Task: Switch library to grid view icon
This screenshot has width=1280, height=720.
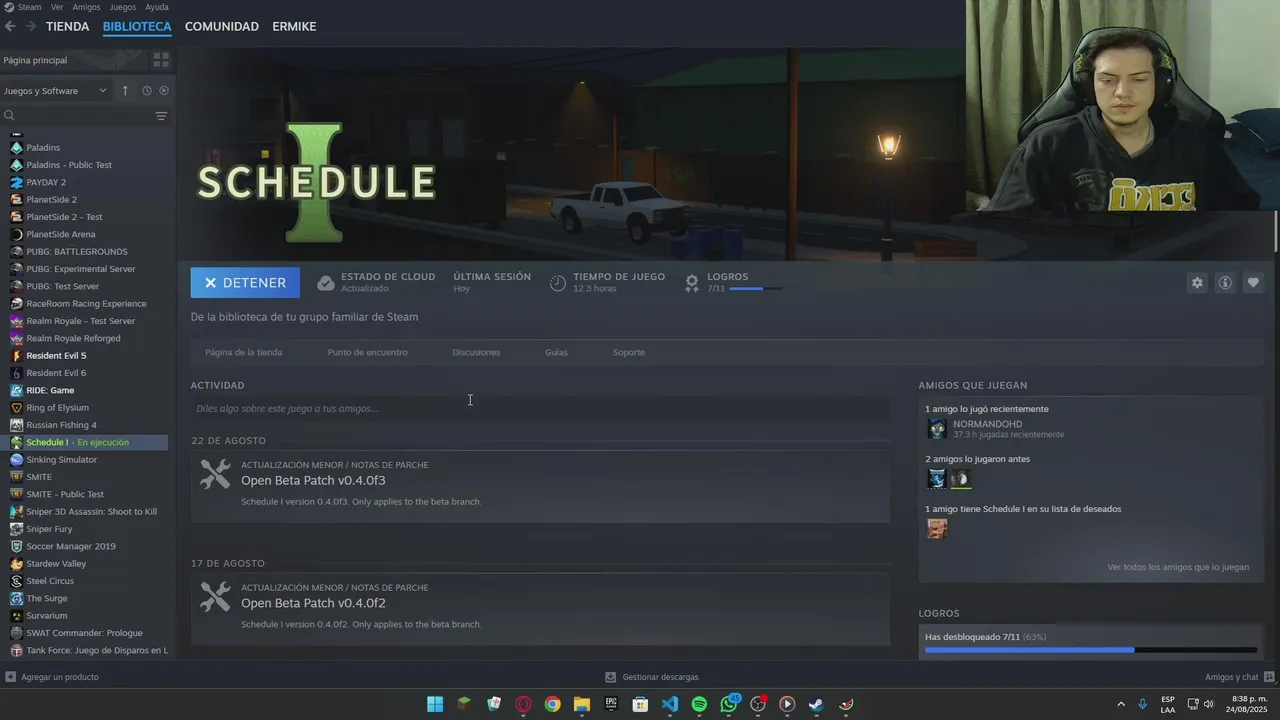Action: 161,60
